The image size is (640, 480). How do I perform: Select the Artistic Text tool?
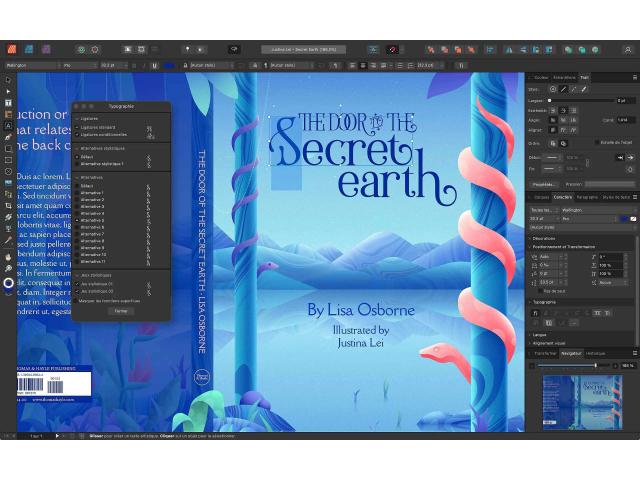8,126
